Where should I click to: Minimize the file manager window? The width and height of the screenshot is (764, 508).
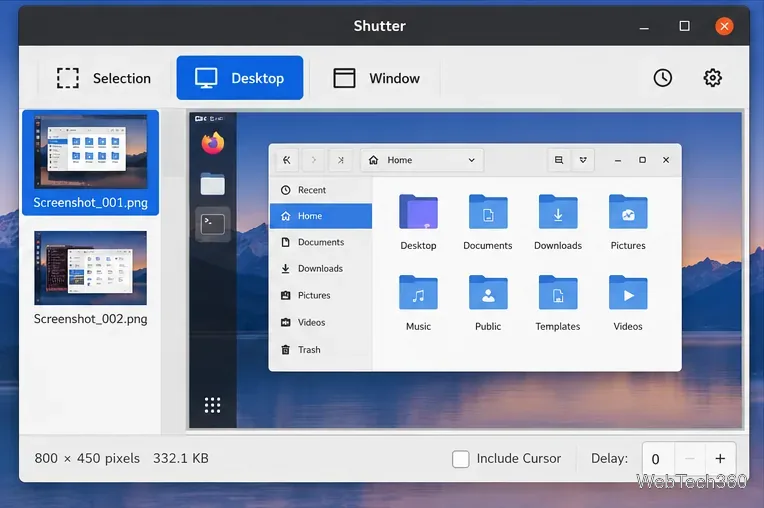pos(618,160)
